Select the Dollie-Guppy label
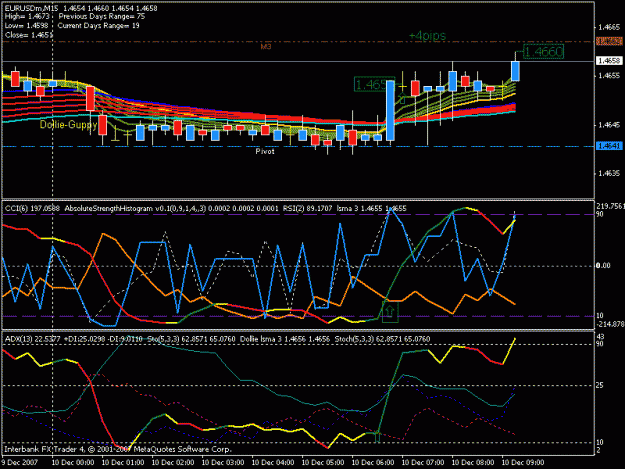The height and width of the screenshot is (469, 625). point(68,125)
